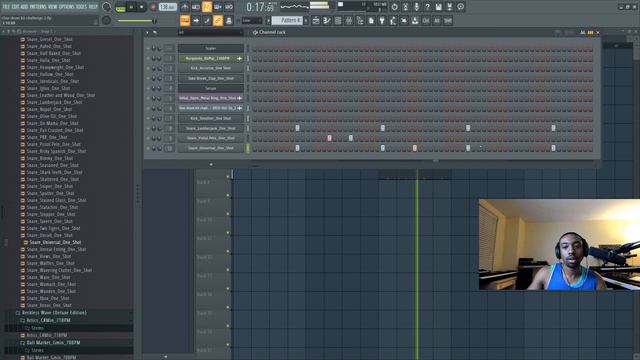Select the Kick_Smasher_One Shot channel button

[211, 118]
